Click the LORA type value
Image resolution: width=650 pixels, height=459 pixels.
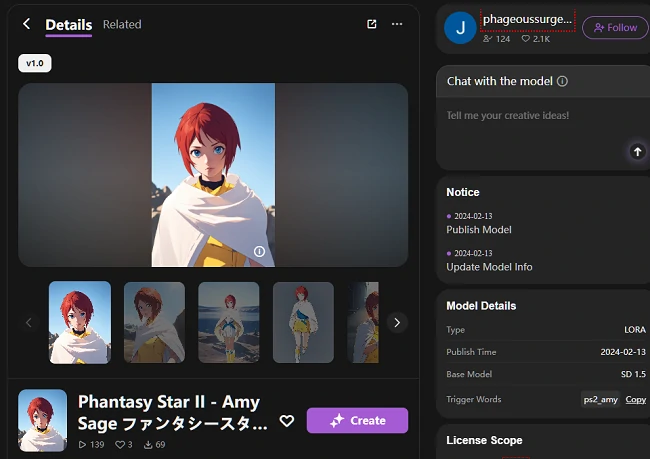coord(635,330)
